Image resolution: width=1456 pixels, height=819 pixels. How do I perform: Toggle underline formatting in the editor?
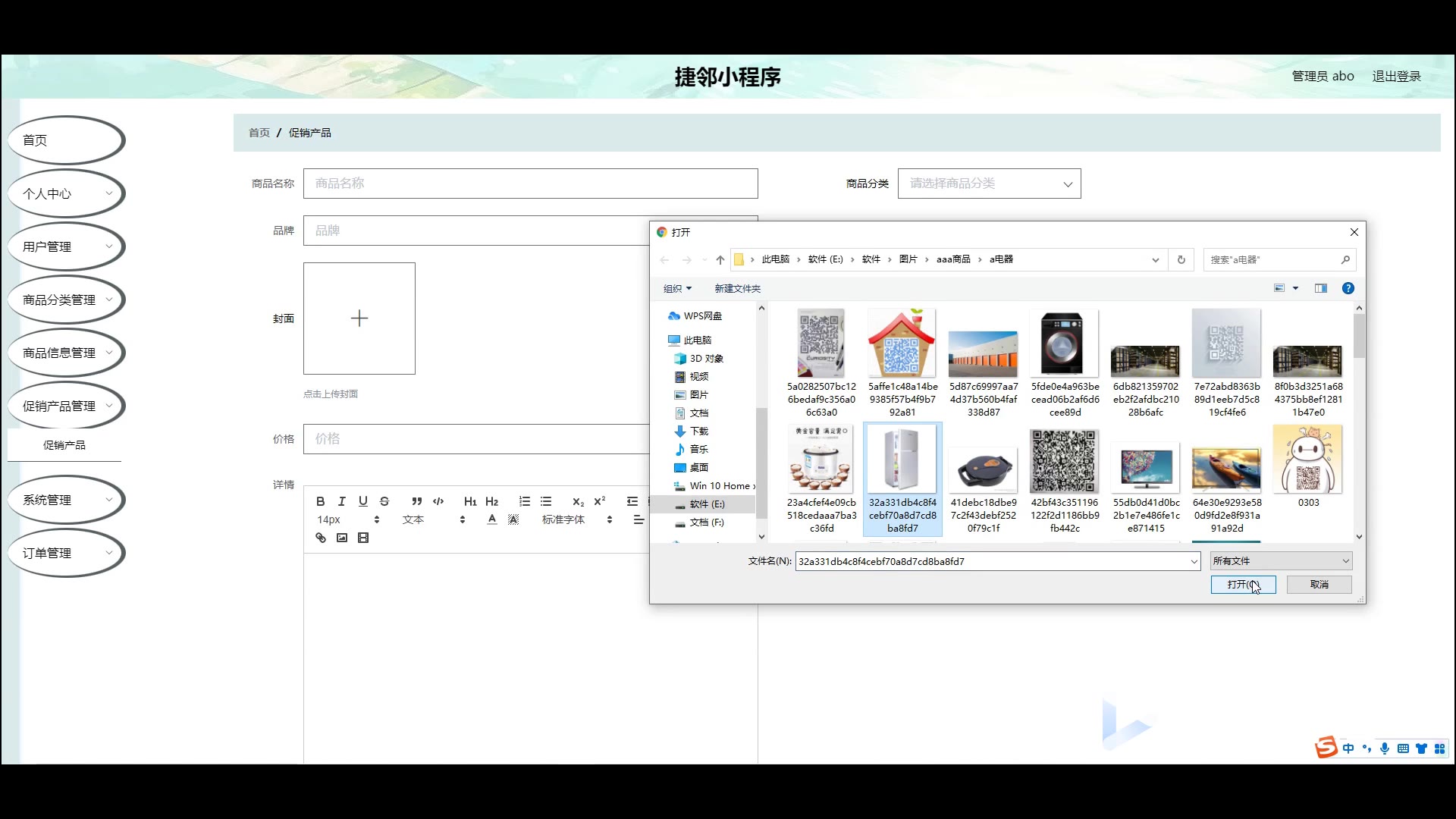[x=362, y=501]
